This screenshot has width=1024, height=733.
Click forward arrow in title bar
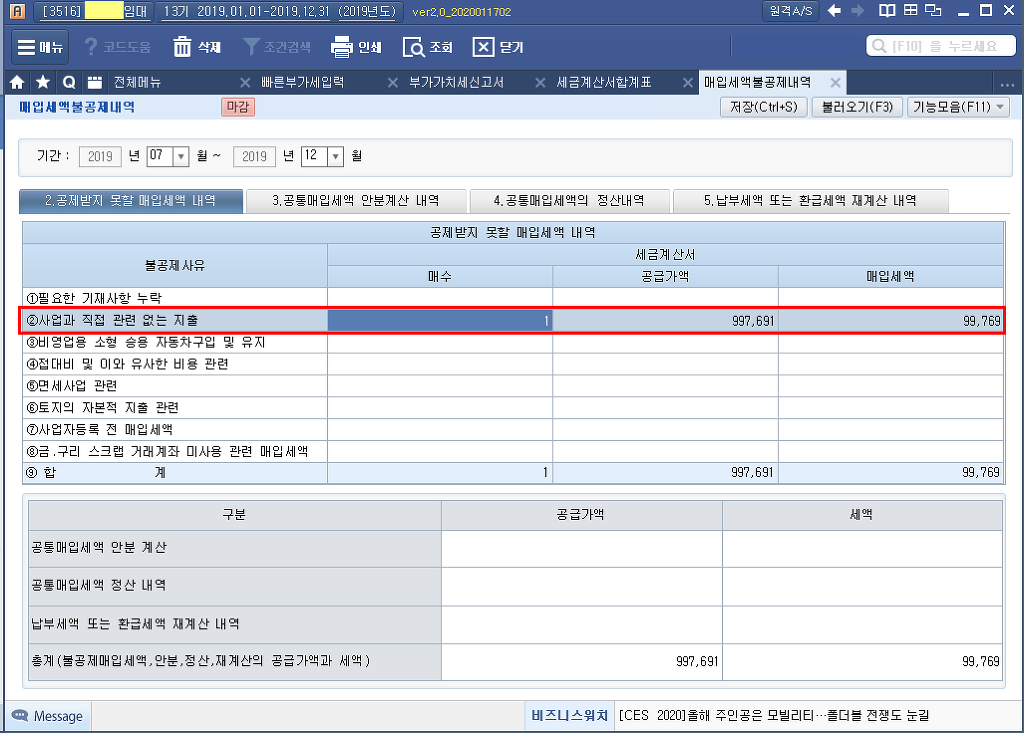coord(857,10)
